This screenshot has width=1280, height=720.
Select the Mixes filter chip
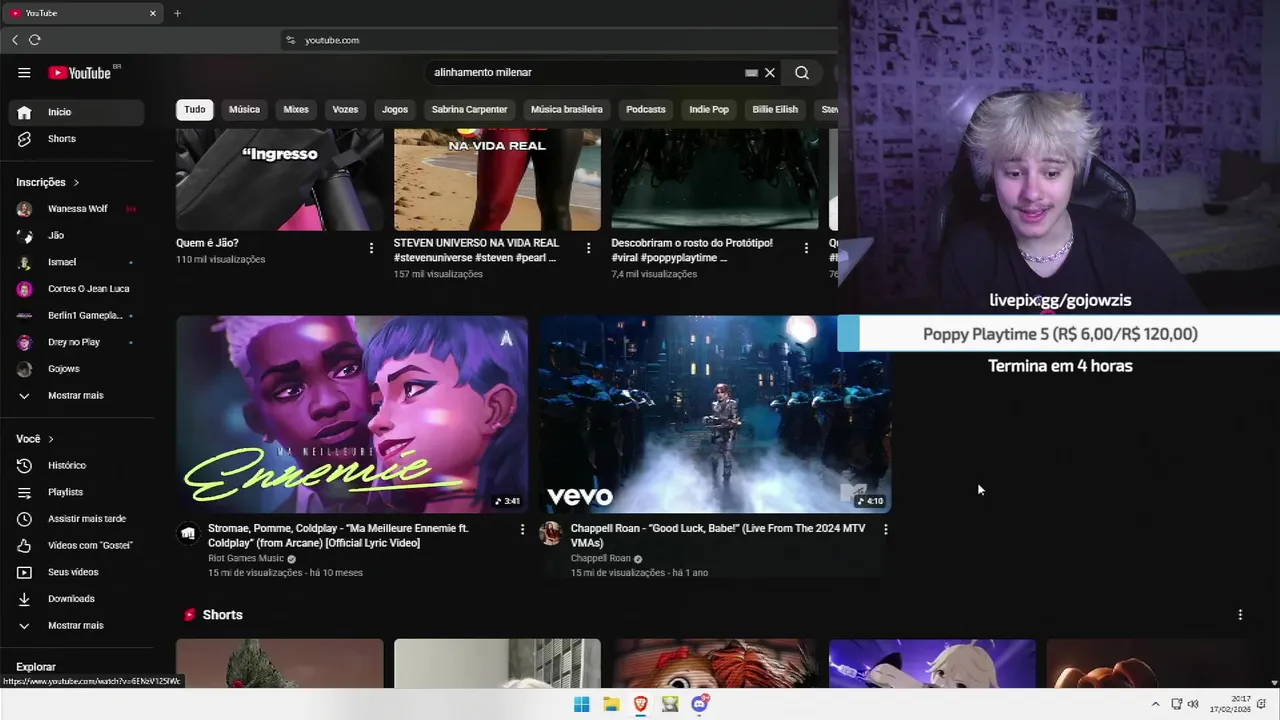296,109
